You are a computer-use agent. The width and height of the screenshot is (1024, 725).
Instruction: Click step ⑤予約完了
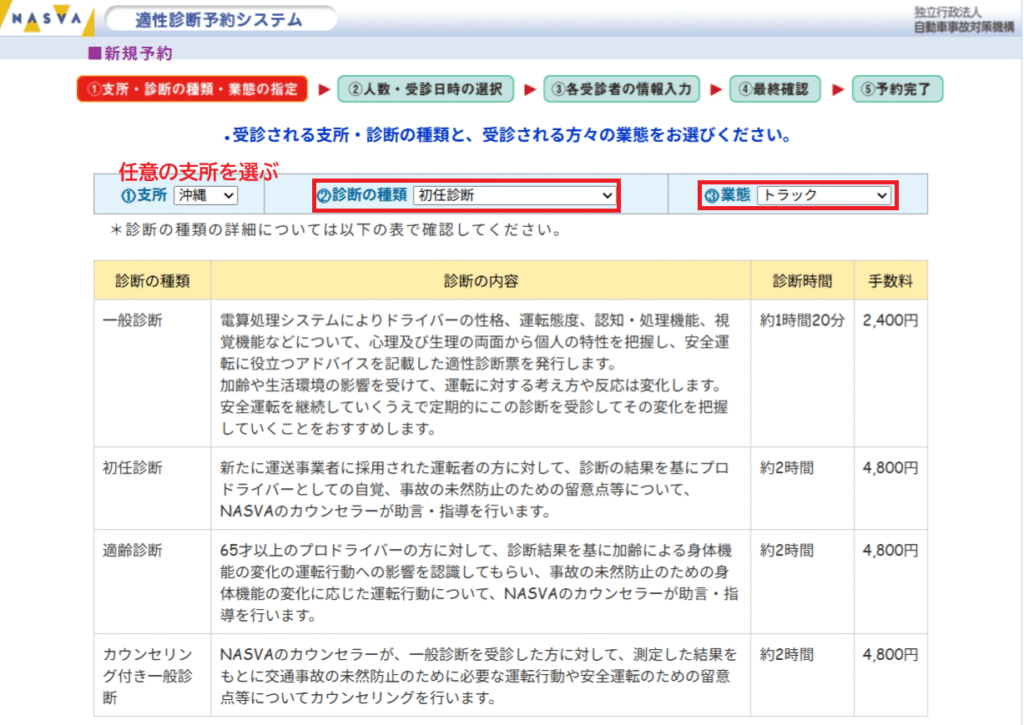897,89
